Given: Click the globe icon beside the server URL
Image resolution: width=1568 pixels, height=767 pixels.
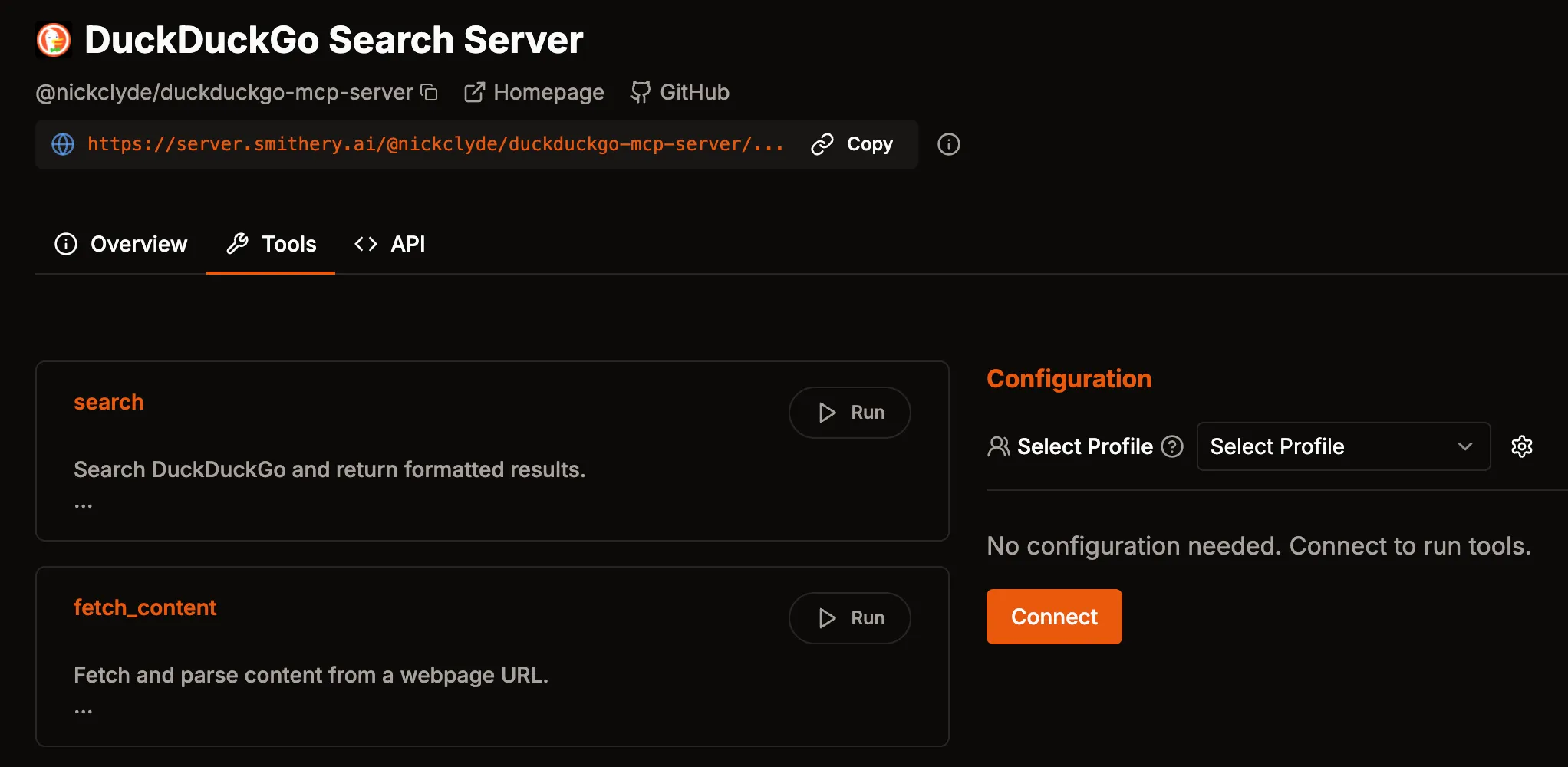Looking at the screenshot, I should [x=63, y=144].
